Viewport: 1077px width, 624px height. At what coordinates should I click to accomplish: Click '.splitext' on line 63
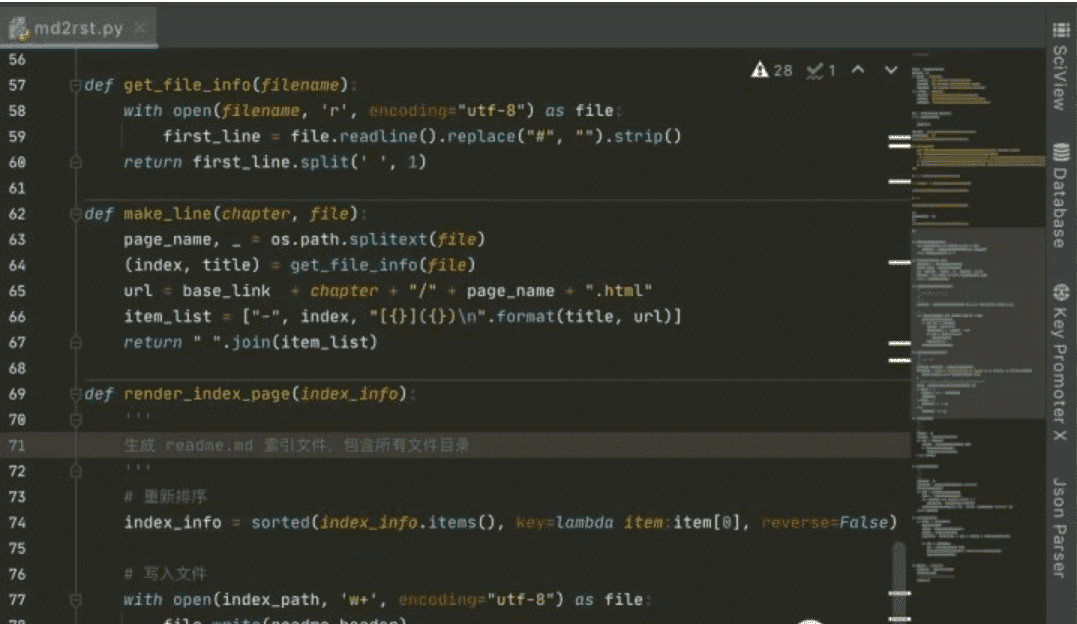pyautogui.click(x=383, y=240)
